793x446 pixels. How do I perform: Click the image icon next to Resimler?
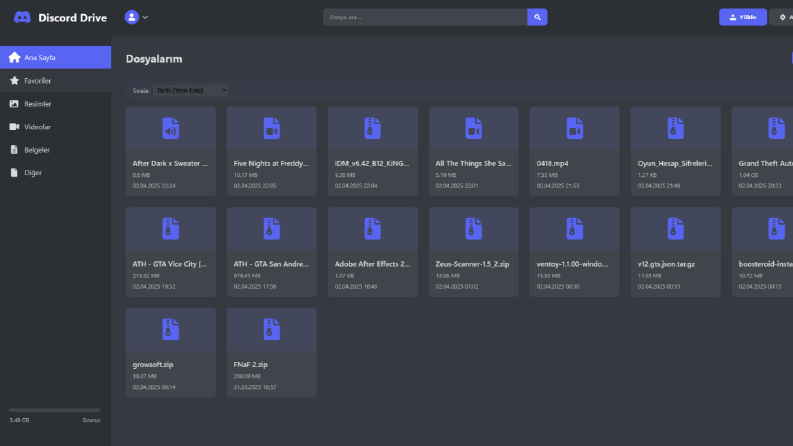14,104
